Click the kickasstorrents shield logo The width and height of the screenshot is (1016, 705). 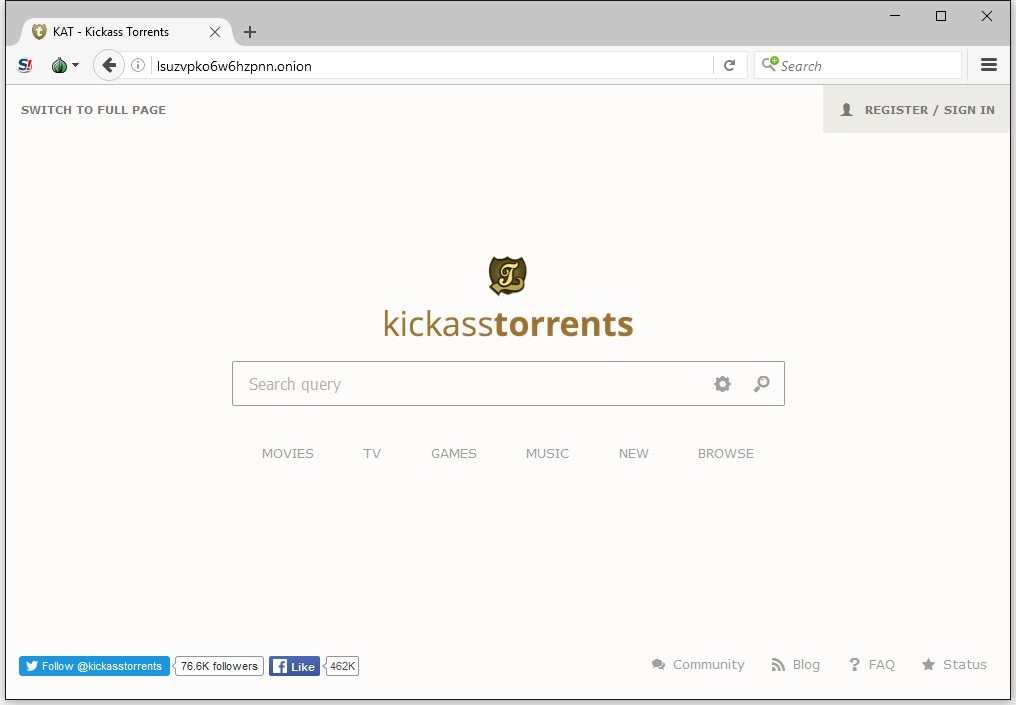pyautogui.click(x=508, y=275)
